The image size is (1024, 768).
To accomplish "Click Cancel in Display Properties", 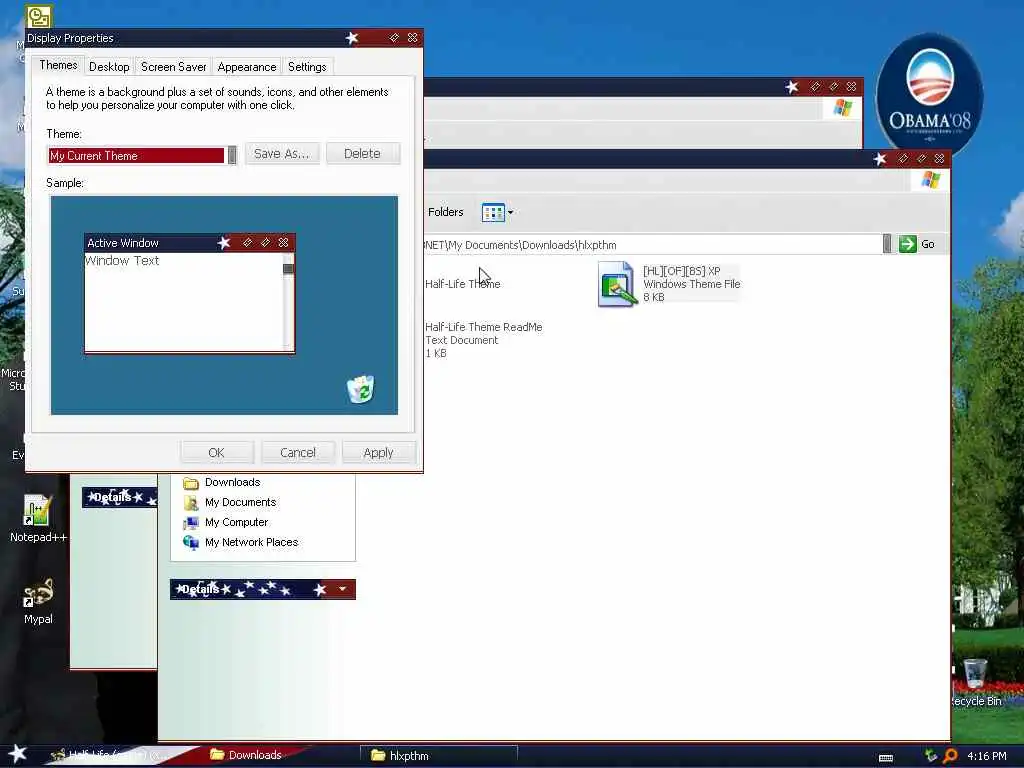I will click(x=298, y=453).
